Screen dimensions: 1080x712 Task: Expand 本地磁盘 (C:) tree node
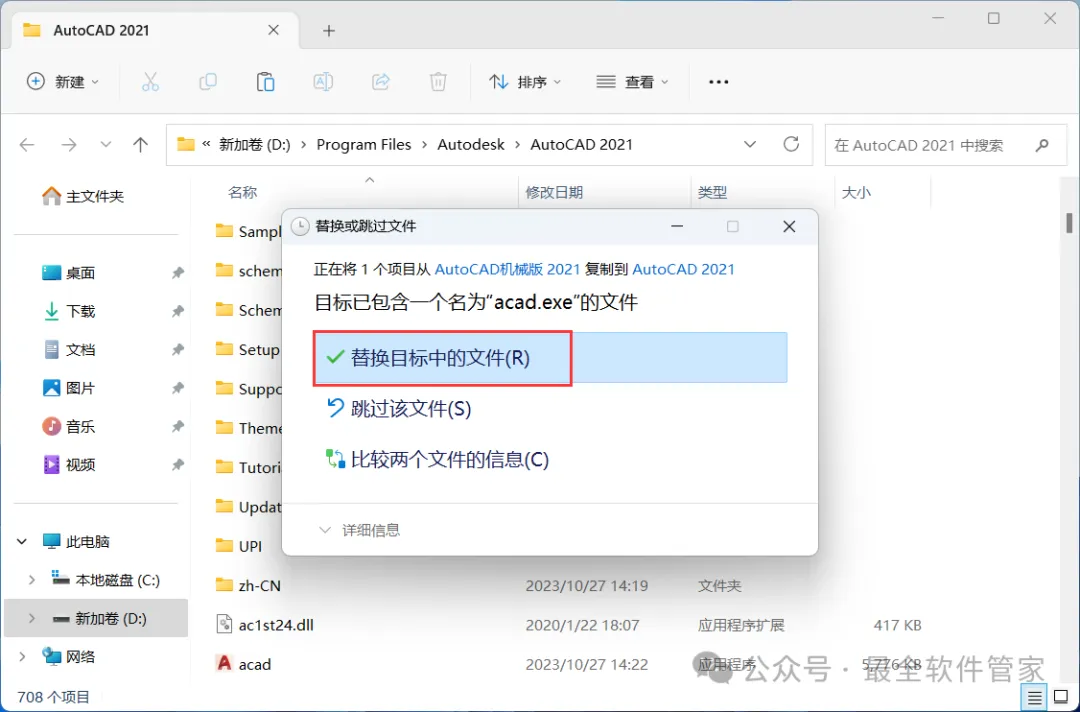(x=32, y=580)
